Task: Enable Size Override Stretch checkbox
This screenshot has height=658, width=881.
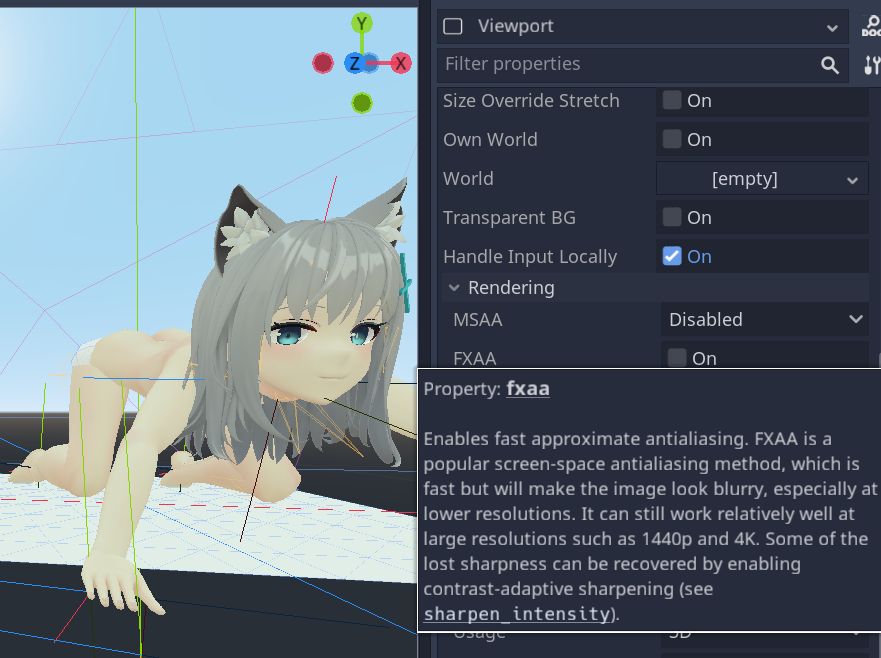Action: point(672,100)
